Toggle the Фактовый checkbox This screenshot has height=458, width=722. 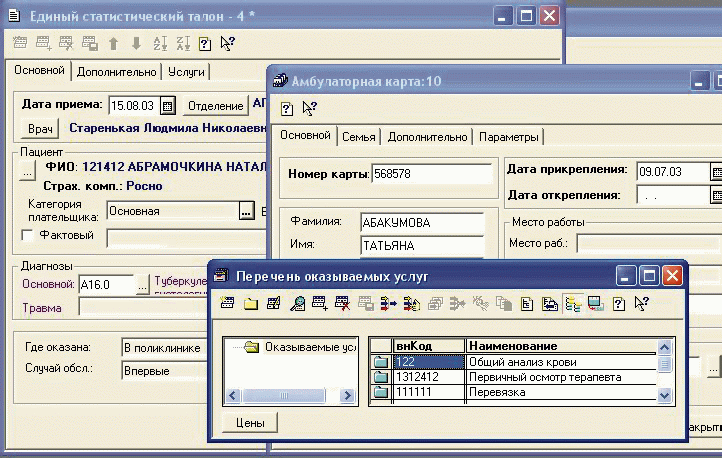tap(28, 235)
